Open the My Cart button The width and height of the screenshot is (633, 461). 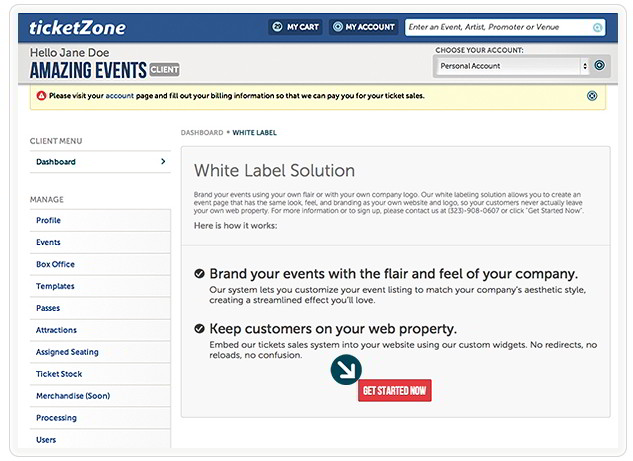295,27
